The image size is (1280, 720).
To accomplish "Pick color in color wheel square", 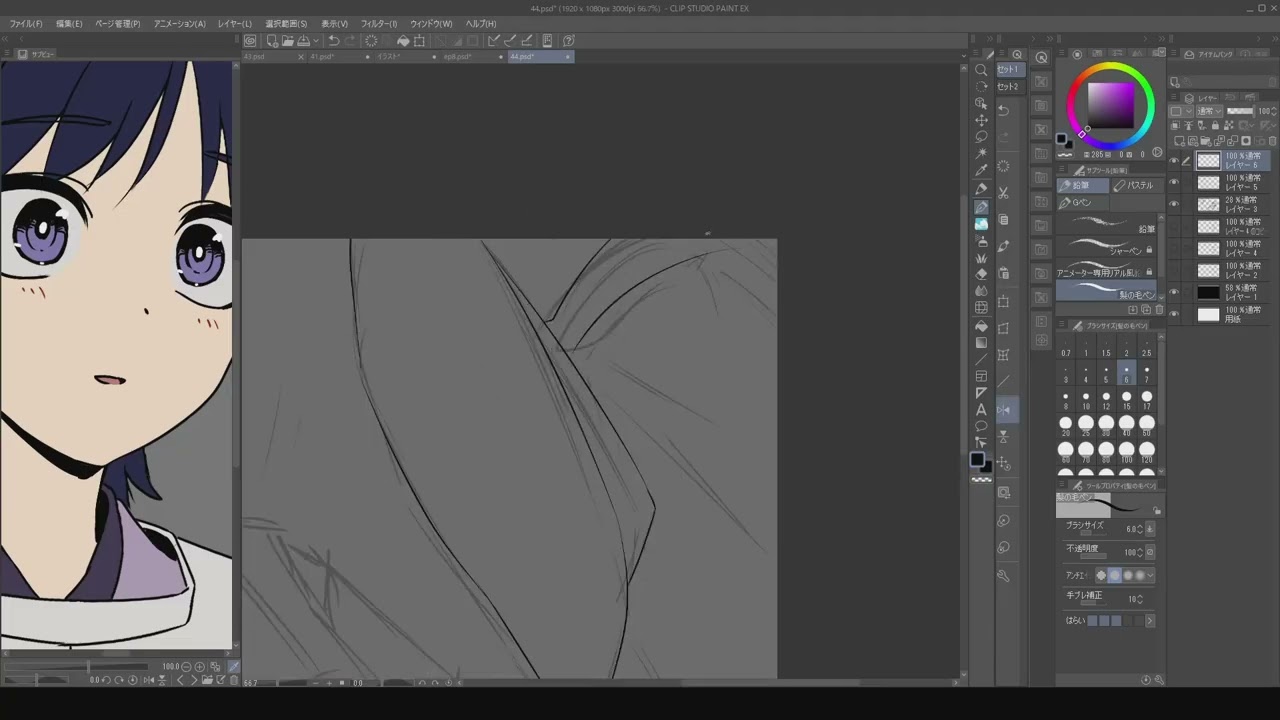I will point(1111,104).
